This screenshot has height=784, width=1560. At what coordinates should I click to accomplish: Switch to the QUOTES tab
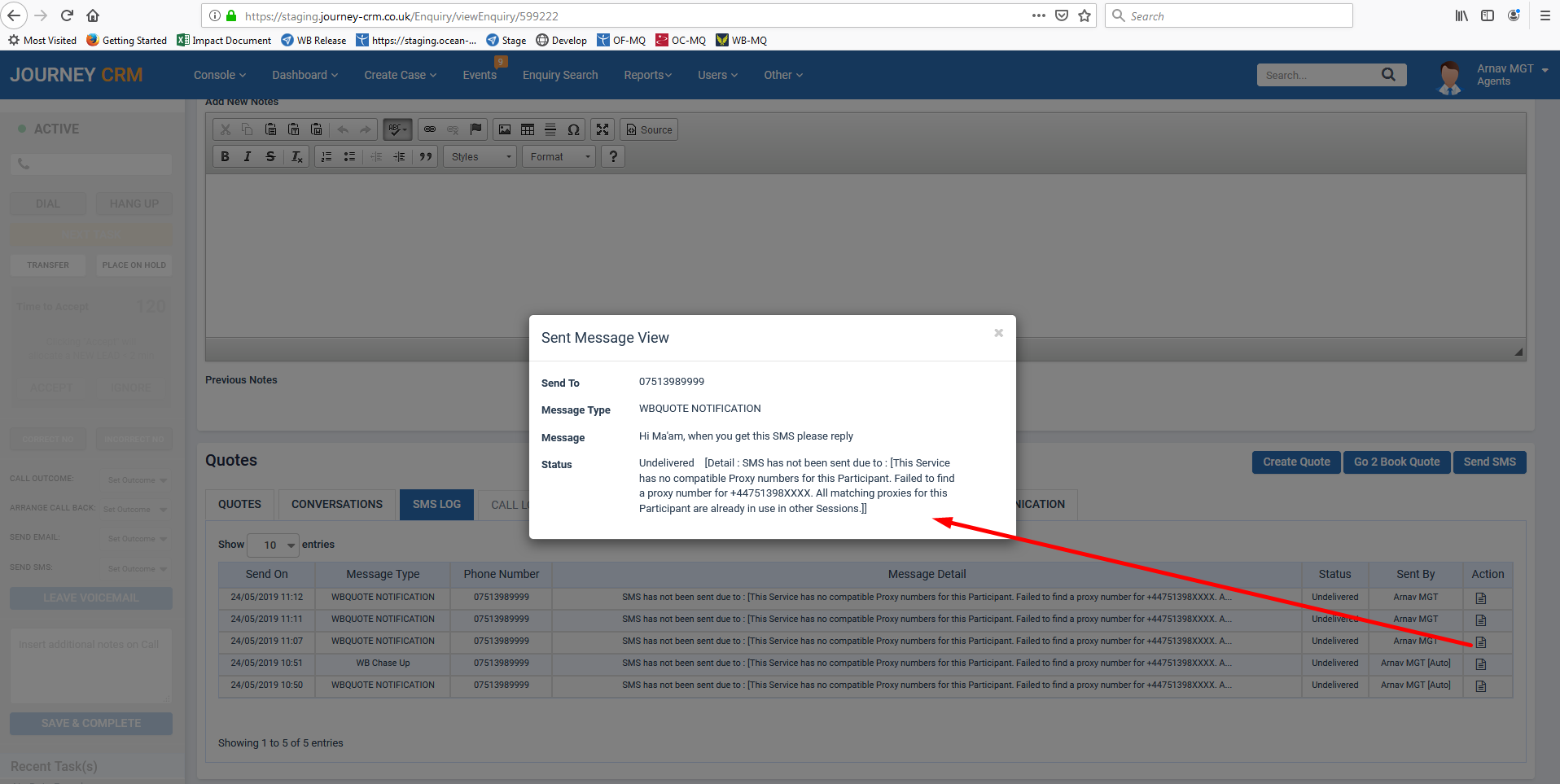(239, 505)
